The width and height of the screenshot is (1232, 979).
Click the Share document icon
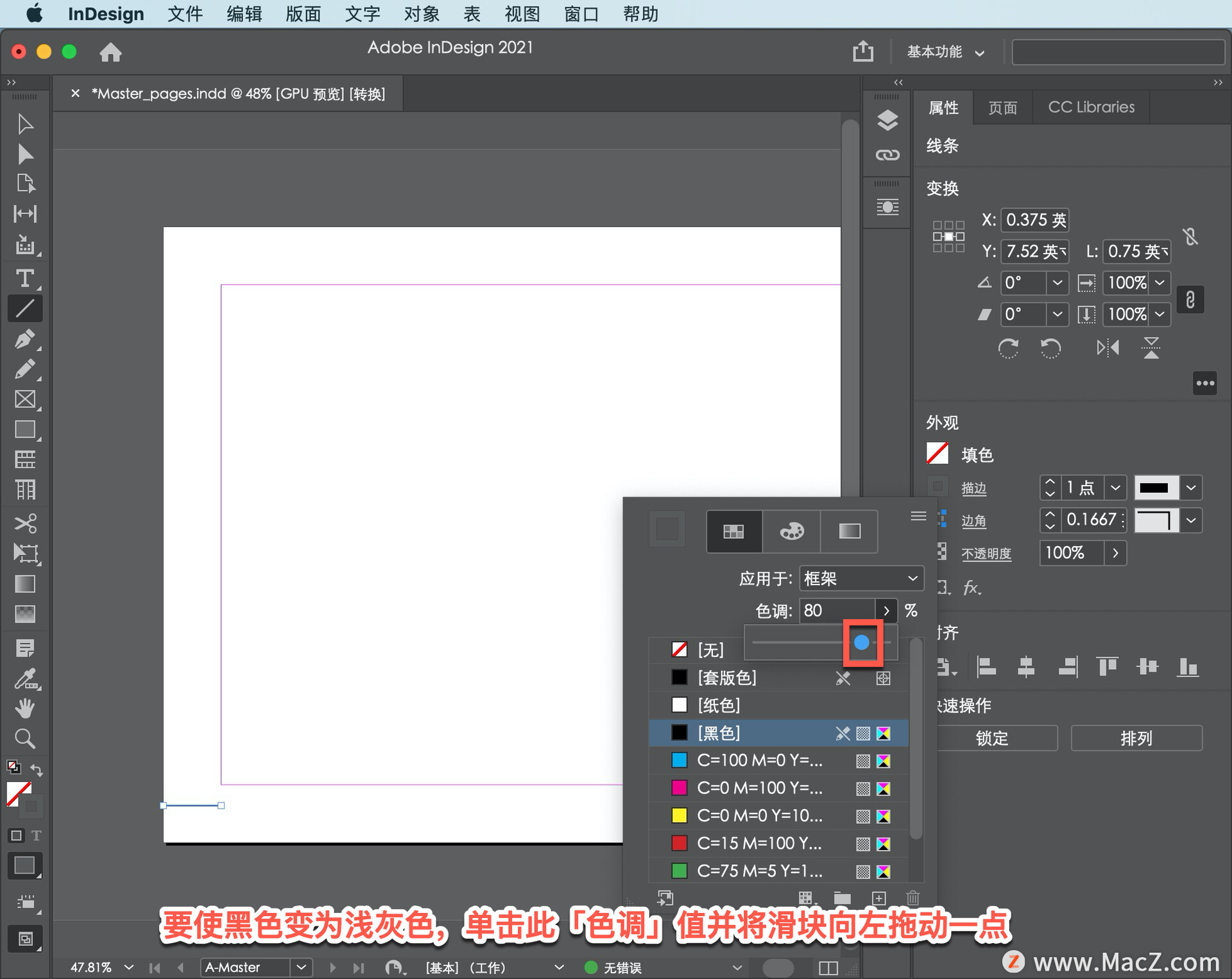coord(863,51)
